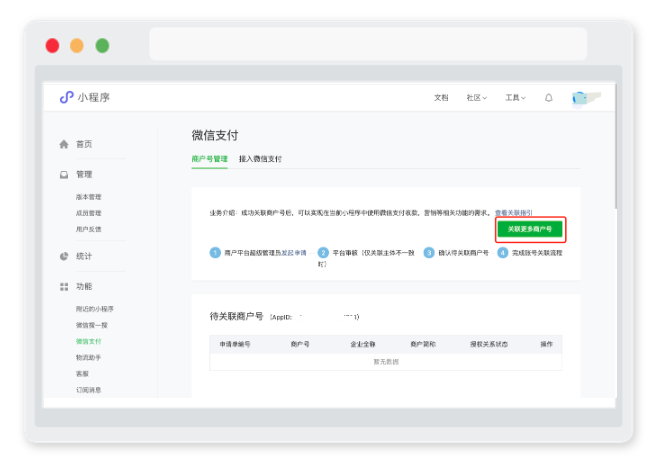This screenshot has width=666, height=469.
Task: Open 版本管理 in sidebar
Action: pyautogui.click(x=88, y=197)
